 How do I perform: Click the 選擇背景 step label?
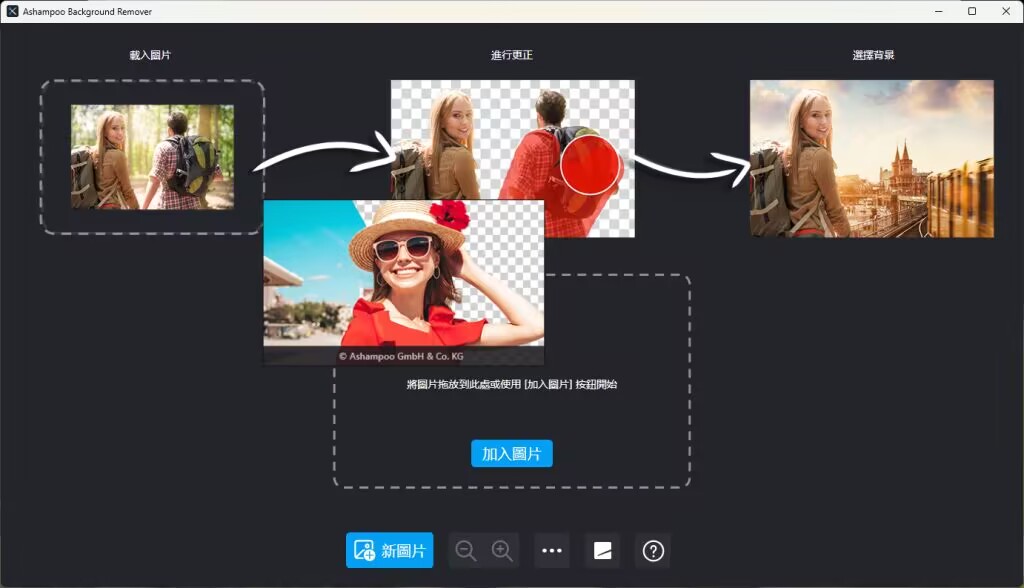(873, 55)
